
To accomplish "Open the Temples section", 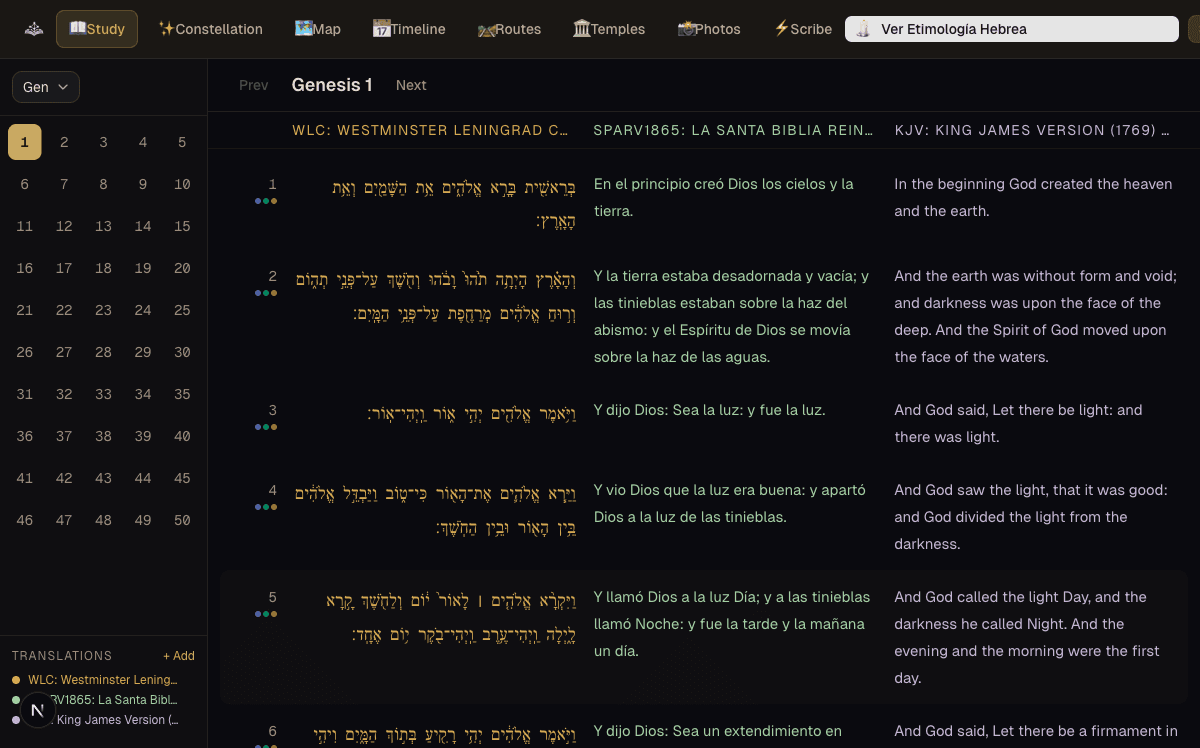I will (x=609, y=29).
